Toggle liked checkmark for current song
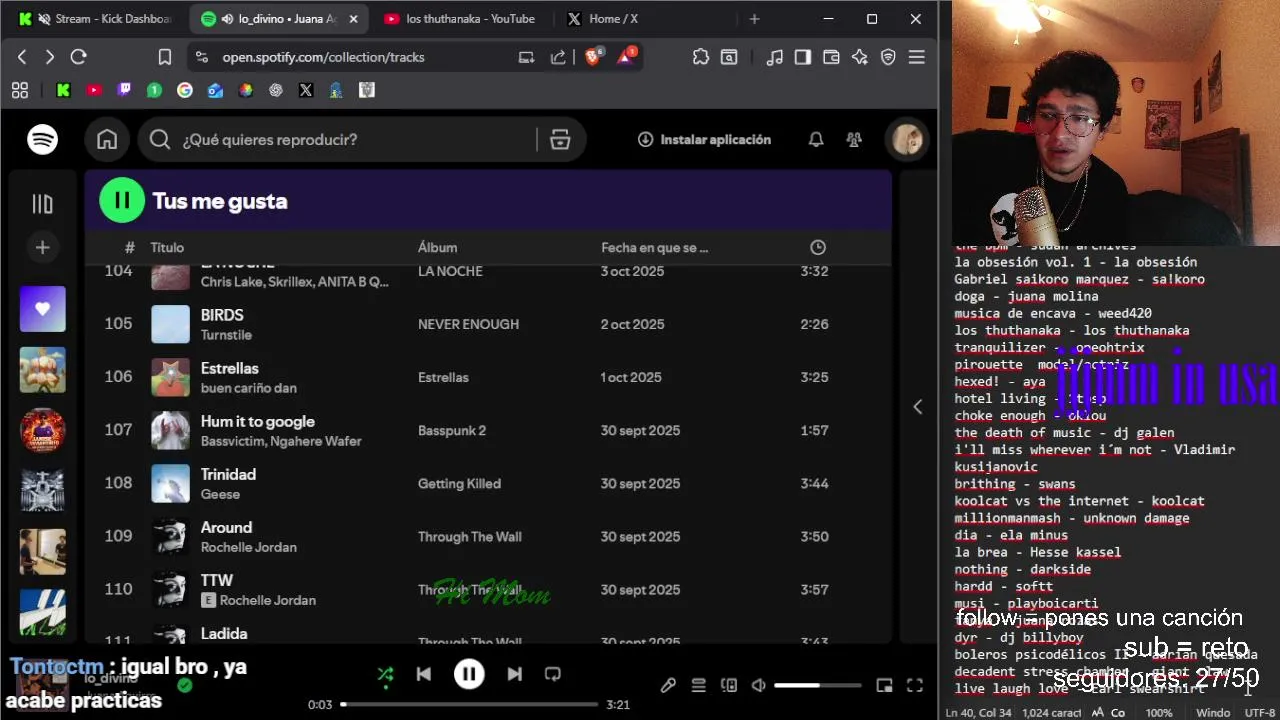The image size is (1280, 720). tap(184, 685)
